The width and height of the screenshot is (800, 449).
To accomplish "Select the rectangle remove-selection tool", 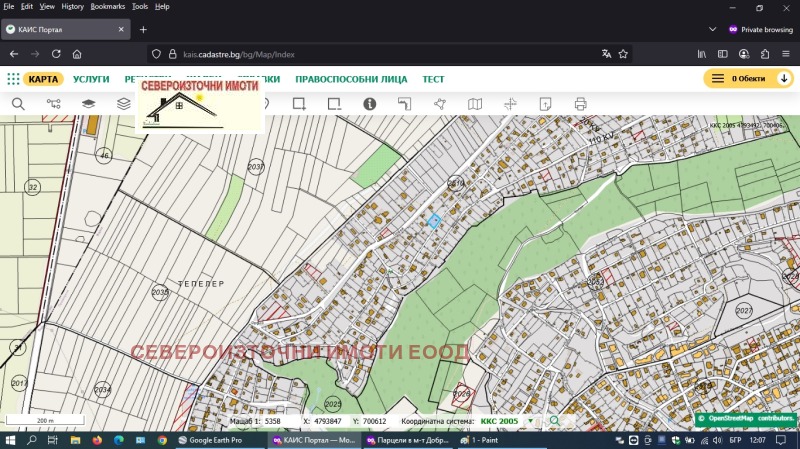I will pyautogui.click(x=334, y=104).
